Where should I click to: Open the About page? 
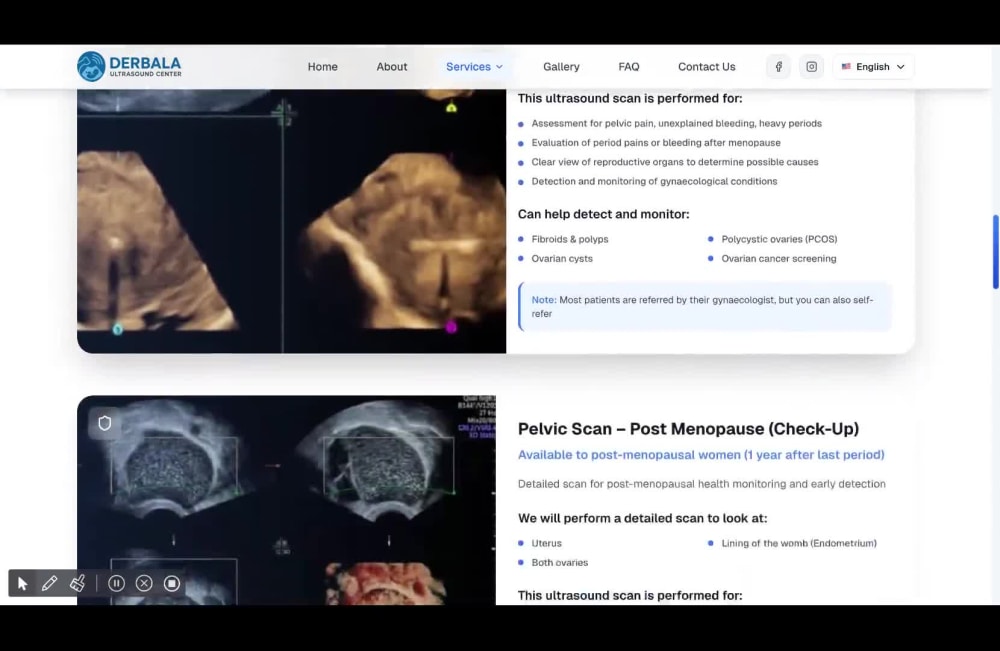(392, 66)
